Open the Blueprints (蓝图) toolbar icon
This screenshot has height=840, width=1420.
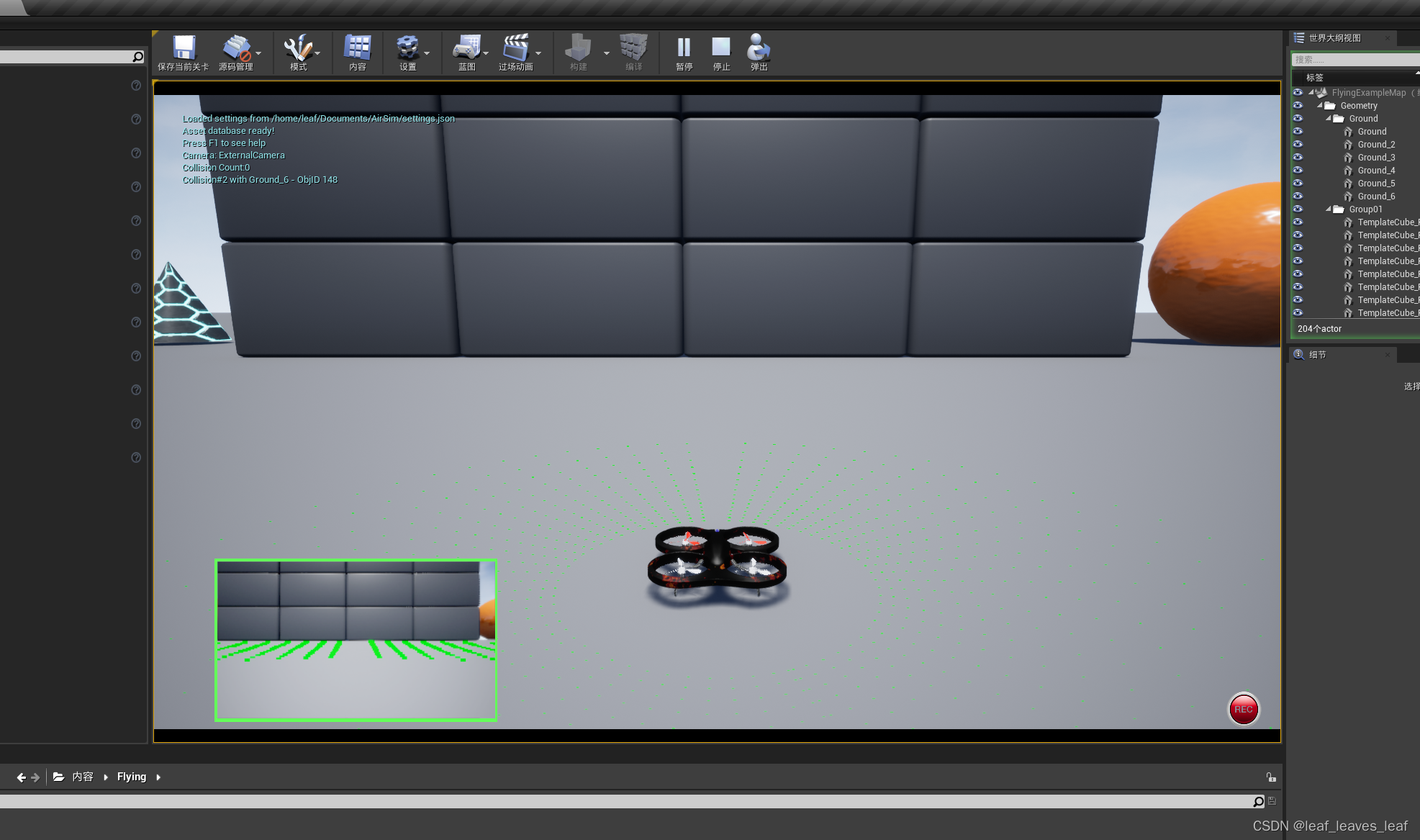point(466,49)
